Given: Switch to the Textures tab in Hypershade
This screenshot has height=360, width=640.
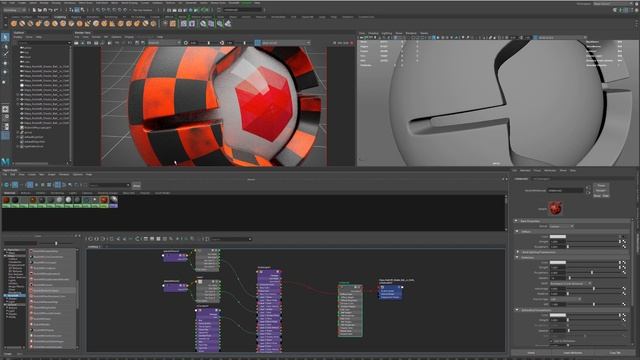Looking at the screenshot, I should point(26,193).
